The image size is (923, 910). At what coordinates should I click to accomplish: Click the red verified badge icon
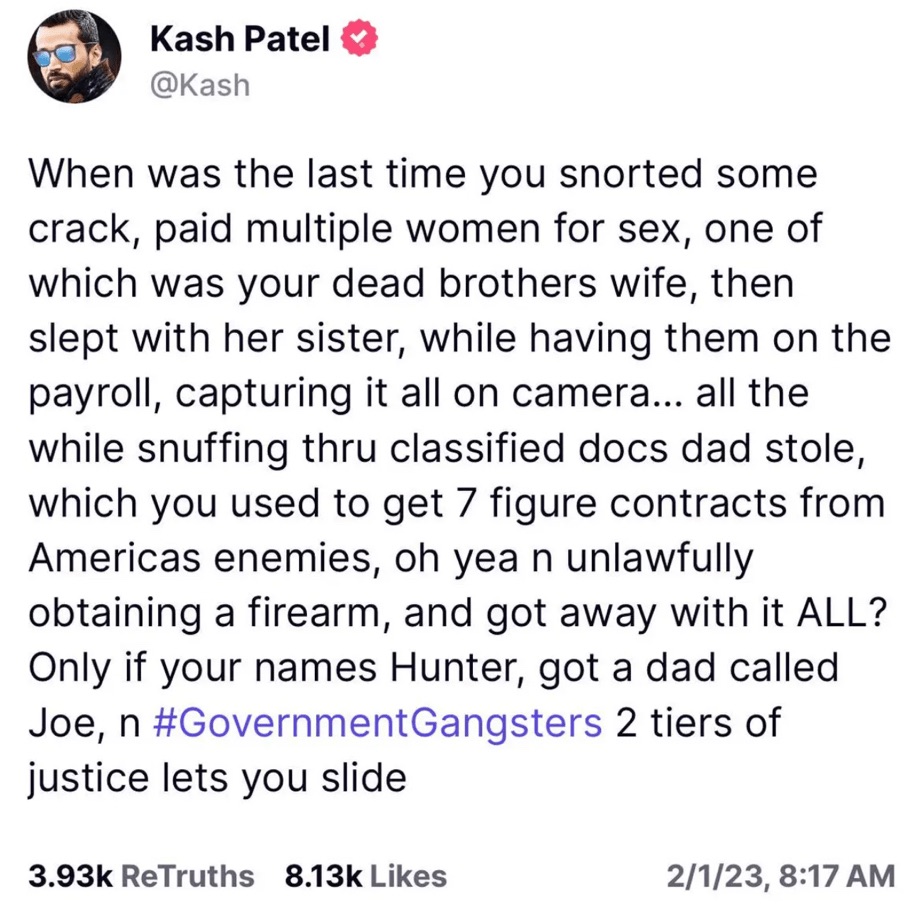360,40
